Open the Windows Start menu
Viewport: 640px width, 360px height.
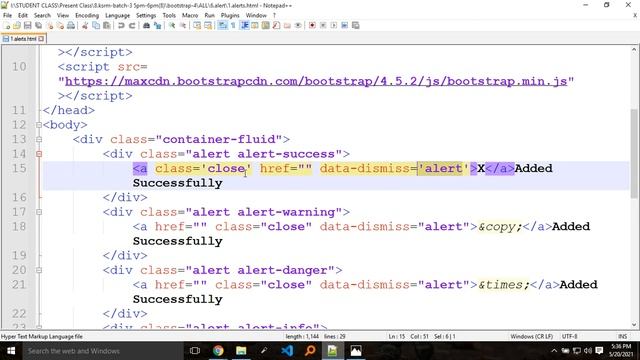tap(11, 351)
